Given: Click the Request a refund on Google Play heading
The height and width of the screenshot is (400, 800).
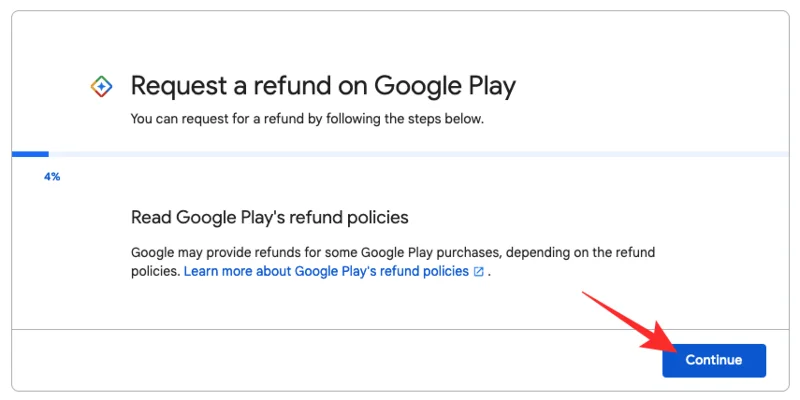Looking at the screenshot, I should [323, 86].
